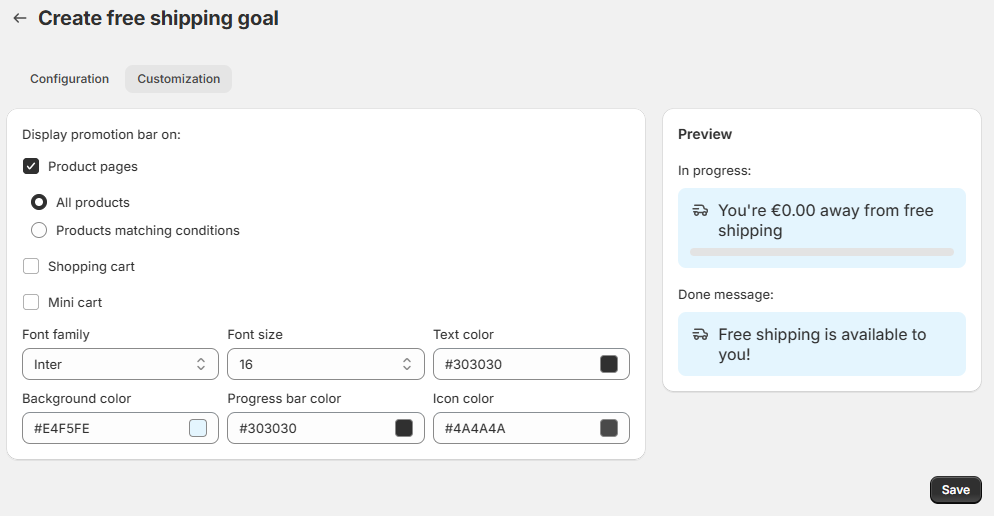
Task: Select the Customization tab
Action: (x=178, y=79)
